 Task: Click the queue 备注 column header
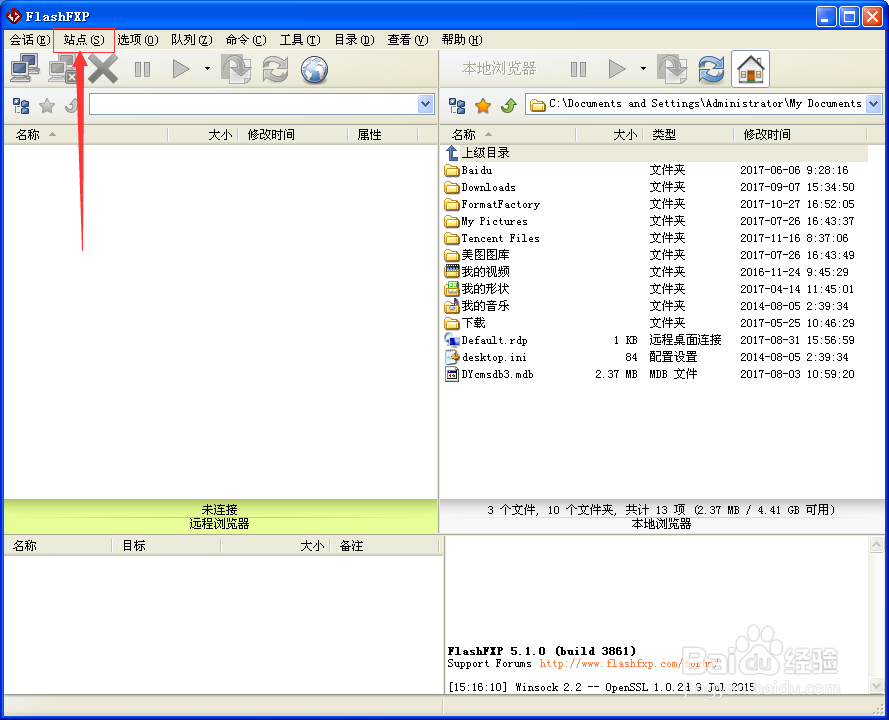tap(384, 546)
